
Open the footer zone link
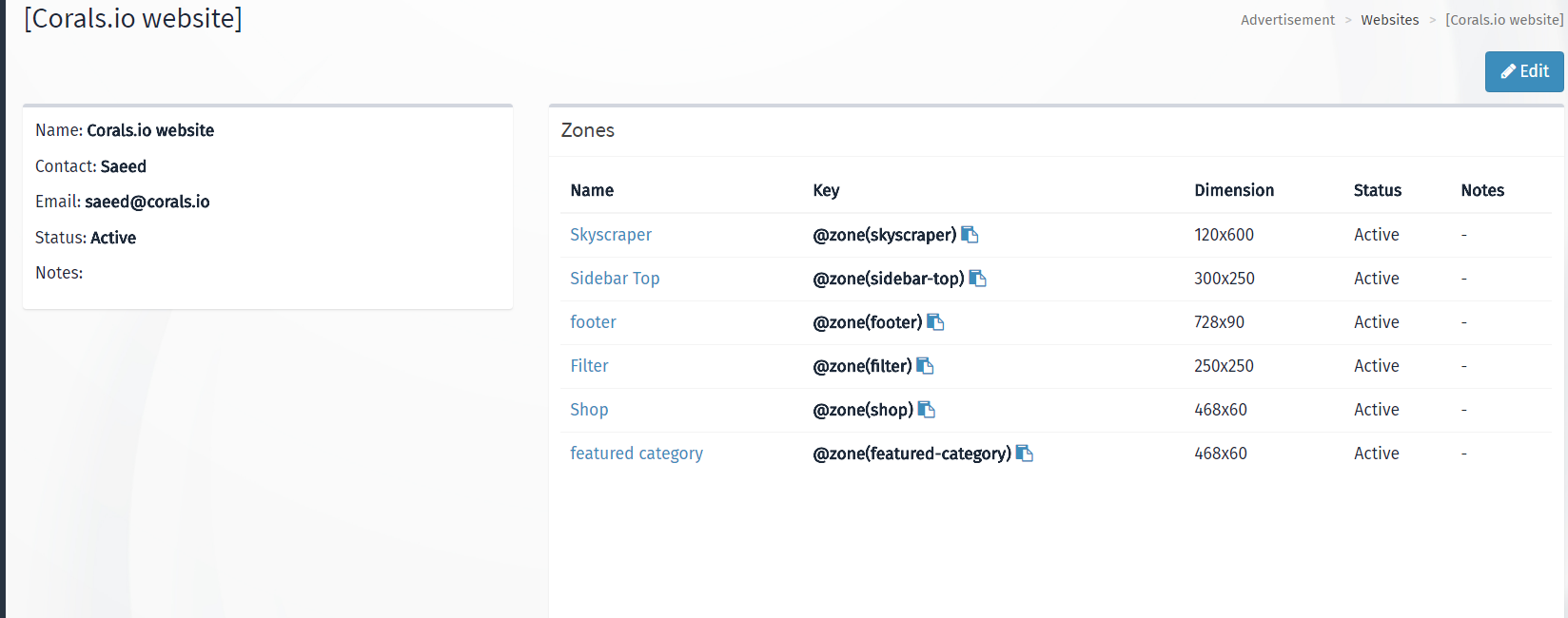(x=593, y=322)
